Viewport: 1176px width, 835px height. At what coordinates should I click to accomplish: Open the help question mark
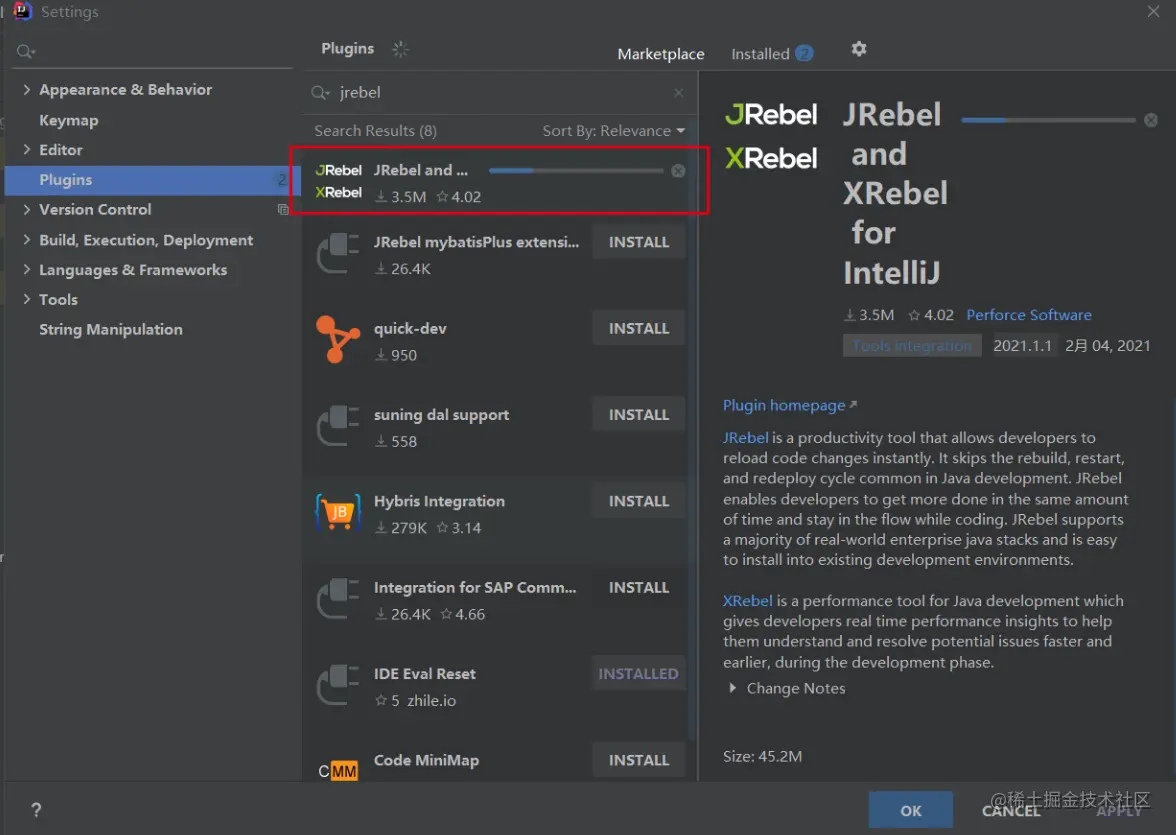coord(36,809)
